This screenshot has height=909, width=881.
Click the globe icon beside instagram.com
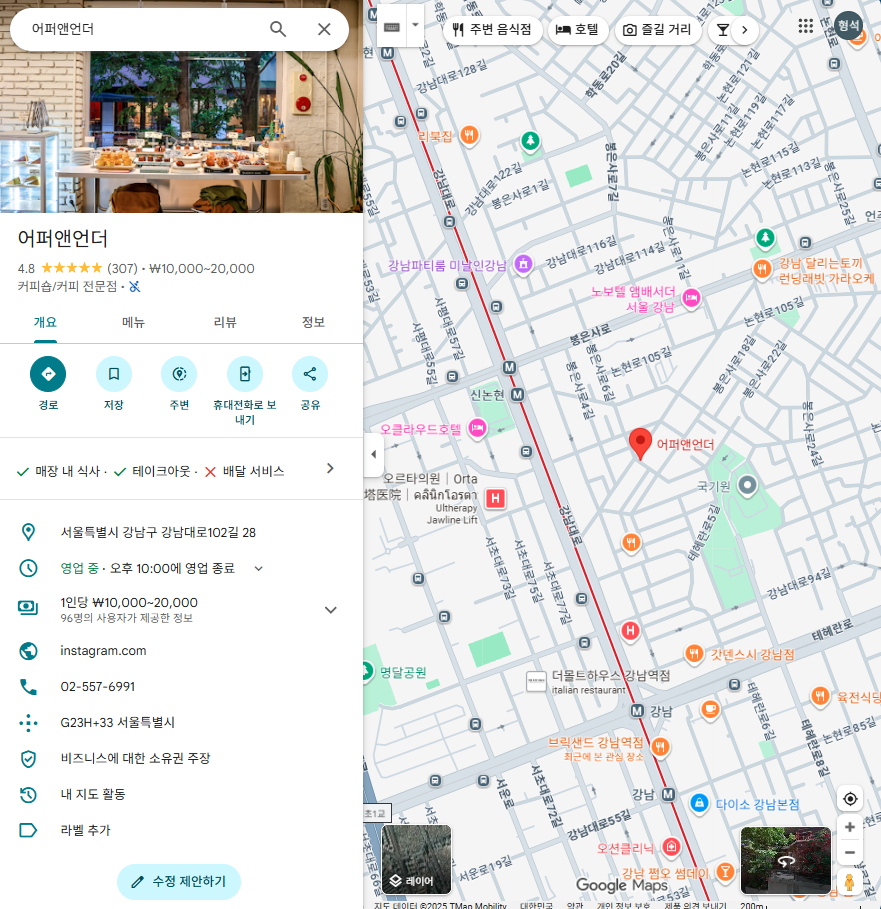pyautogui.click(x=28, y=651)
